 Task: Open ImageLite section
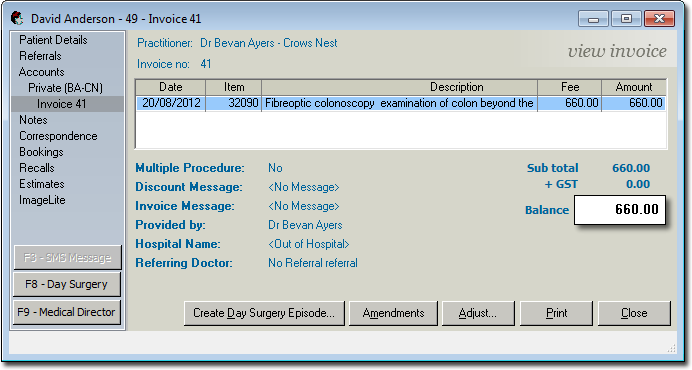[x=42, y=200]
